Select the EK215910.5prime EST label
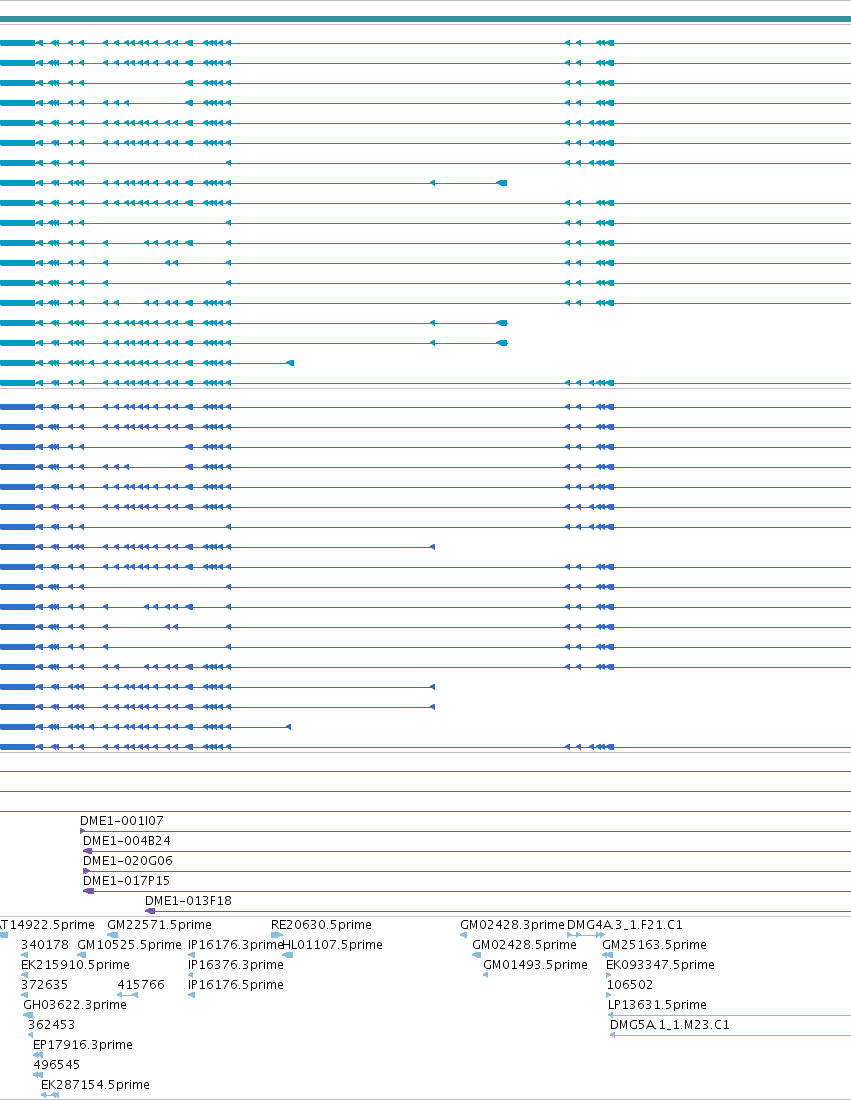The width and height of the screenshot is (851, 1100). (x=75, y=965)
